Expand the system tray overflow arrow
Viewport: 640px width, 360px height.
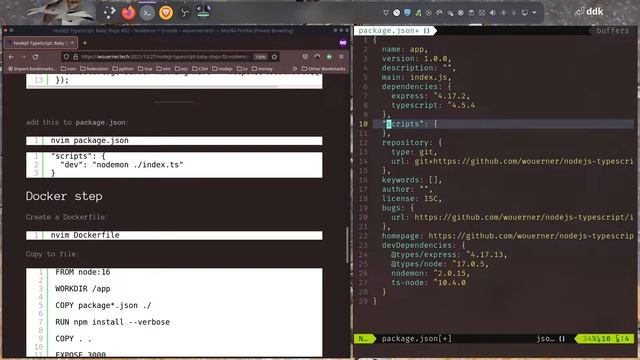(x=534, y=13)
